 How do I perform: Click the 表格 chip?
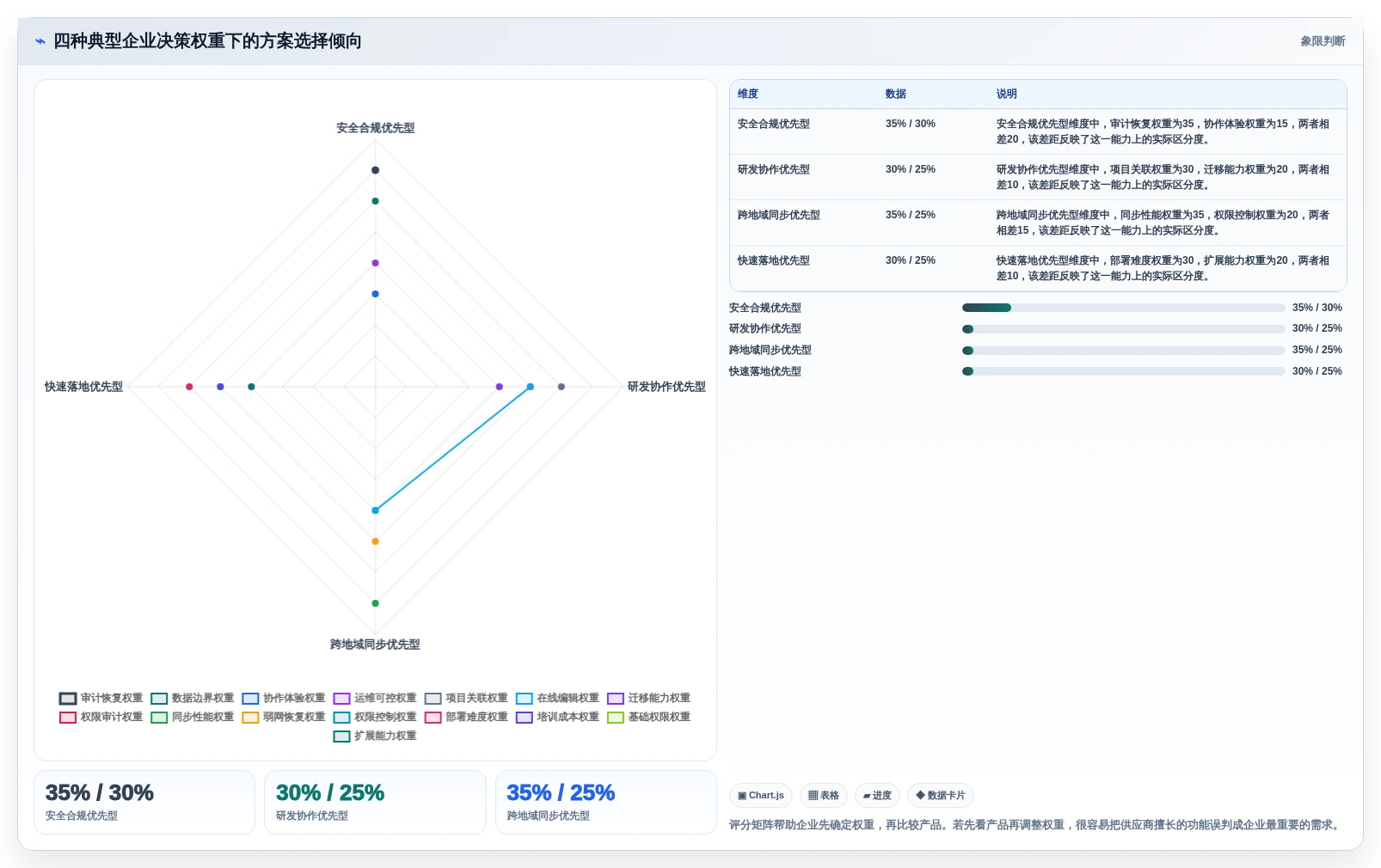point(824,796)
